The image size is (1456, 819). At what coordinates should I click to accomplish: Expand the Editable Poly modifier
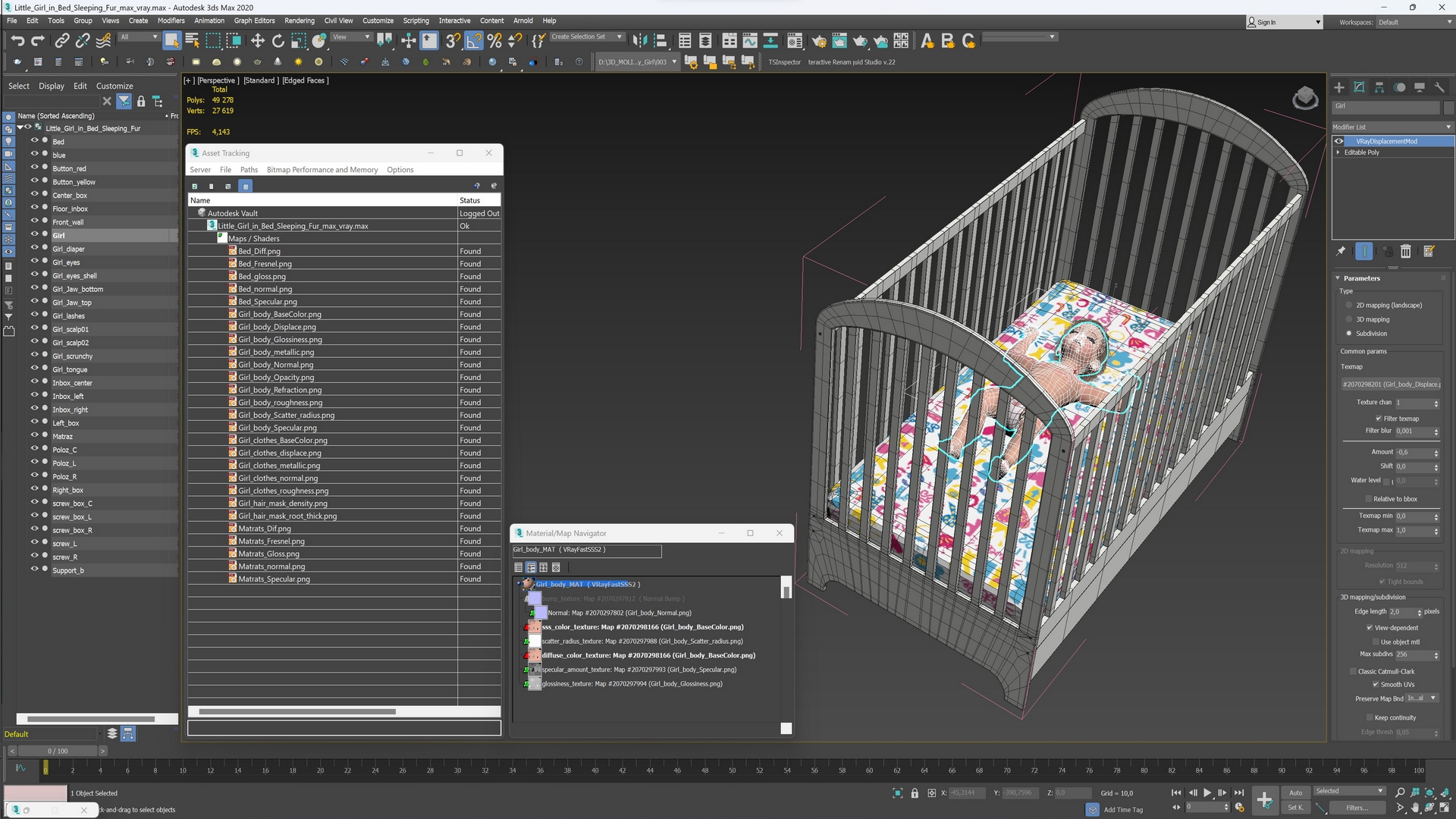click(x=1338, y=152)
